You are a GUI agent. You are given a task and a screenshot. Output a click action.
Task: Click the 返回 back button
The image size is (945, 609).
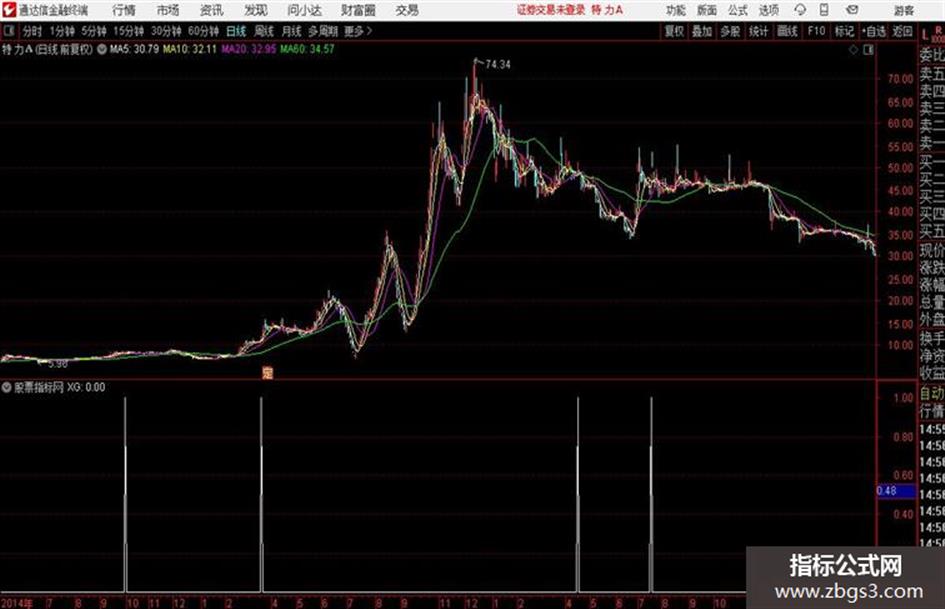pos(902,31)
